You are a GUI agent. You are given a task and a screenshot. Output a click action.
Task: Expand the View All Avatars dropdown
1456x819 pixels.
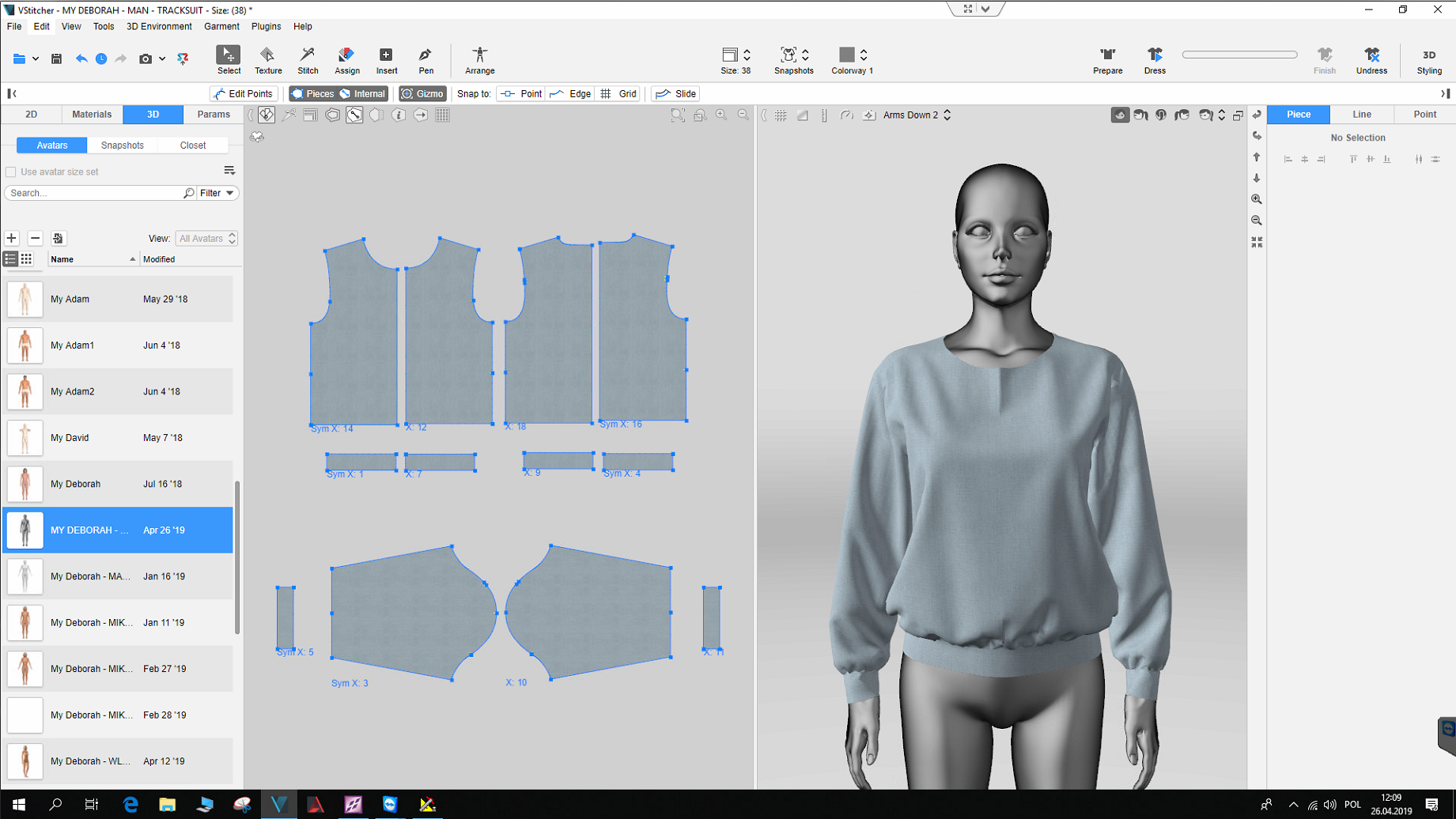(206, 238)
